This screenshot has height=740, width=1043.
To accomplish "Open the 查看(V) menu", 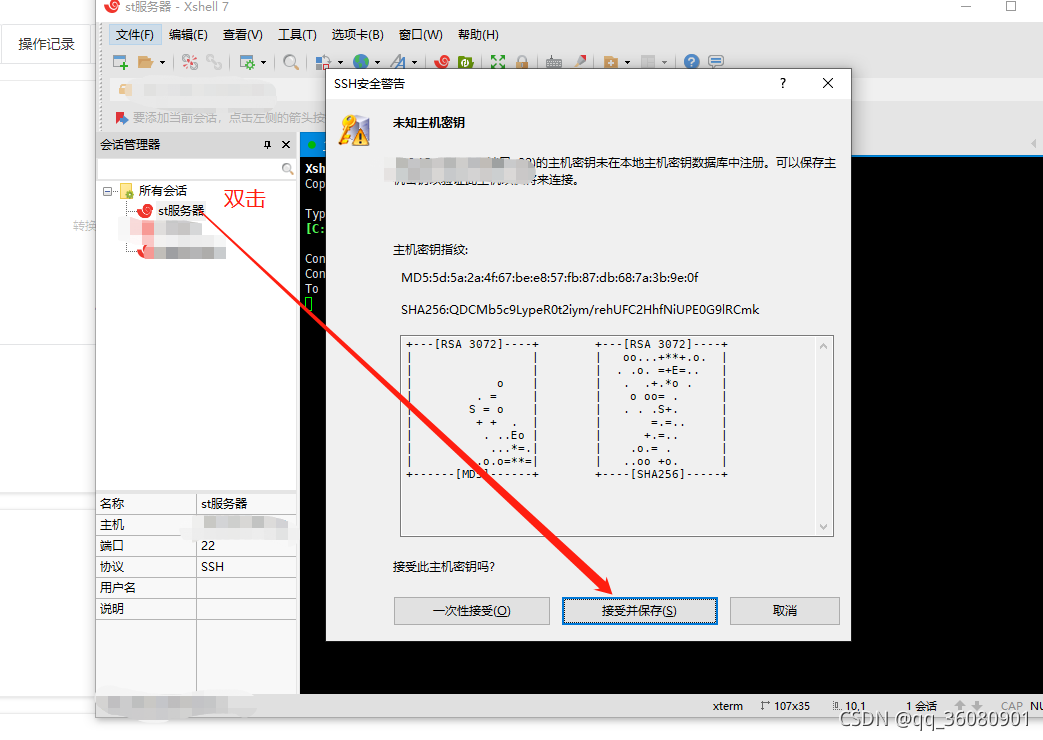I will (x=243, y=35).
